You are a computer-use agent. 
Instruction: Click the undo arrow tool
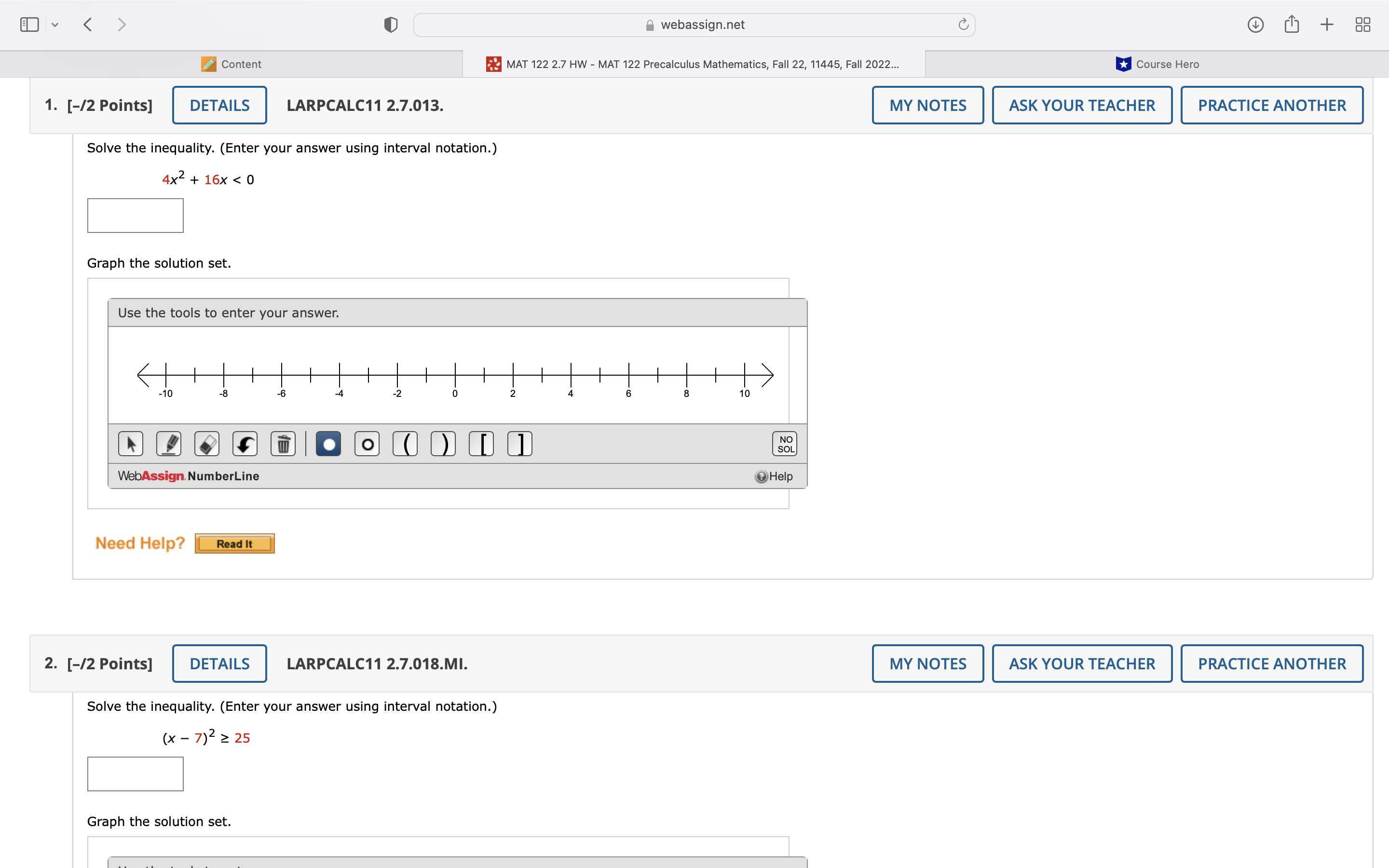click(245, 444)
